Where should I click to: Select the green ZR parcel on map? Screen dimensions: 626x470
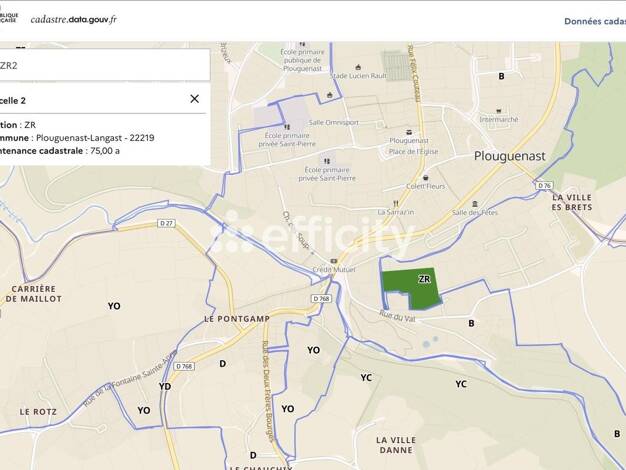410,287
